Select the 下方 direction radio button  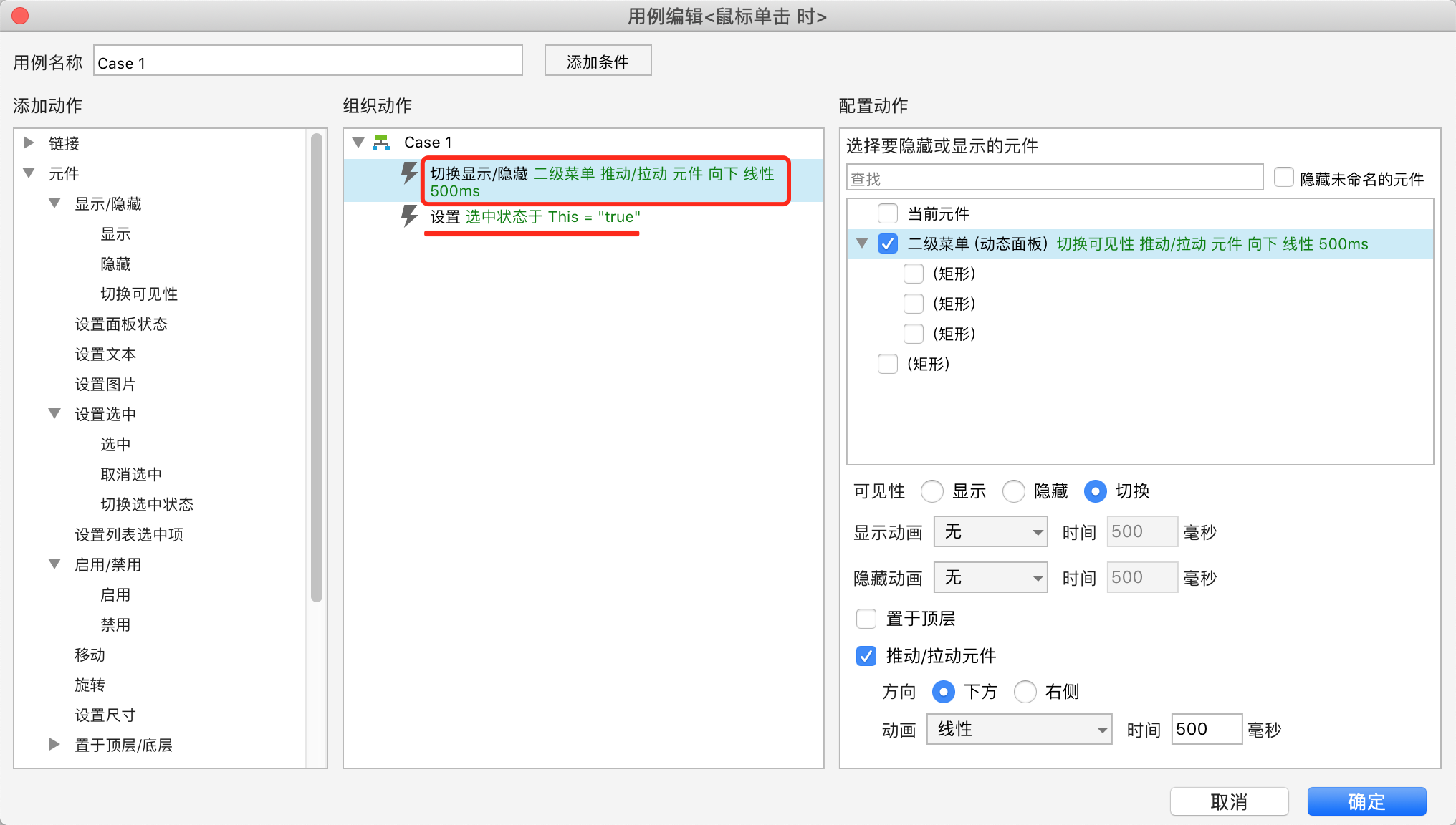point(944,692)
